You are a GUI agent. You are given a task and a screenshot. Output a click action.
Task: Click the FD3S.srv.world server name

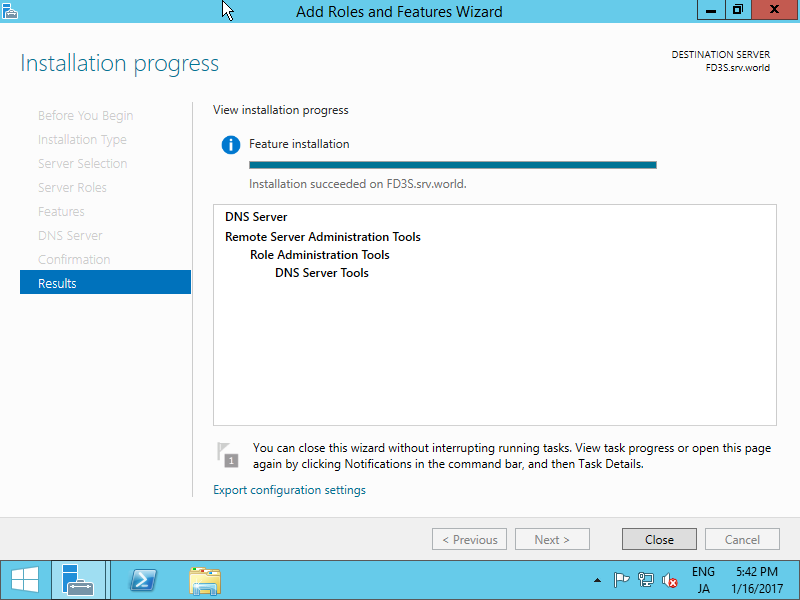coord(738,67)
